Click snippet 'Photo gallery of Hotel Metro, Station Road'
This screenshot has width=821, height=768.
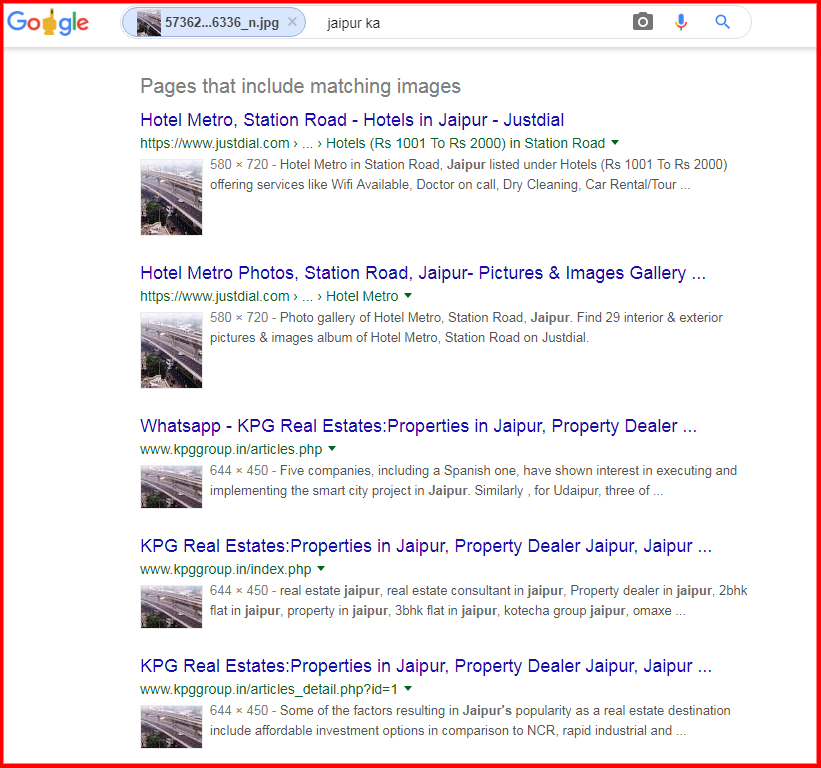tap(466, 327)
